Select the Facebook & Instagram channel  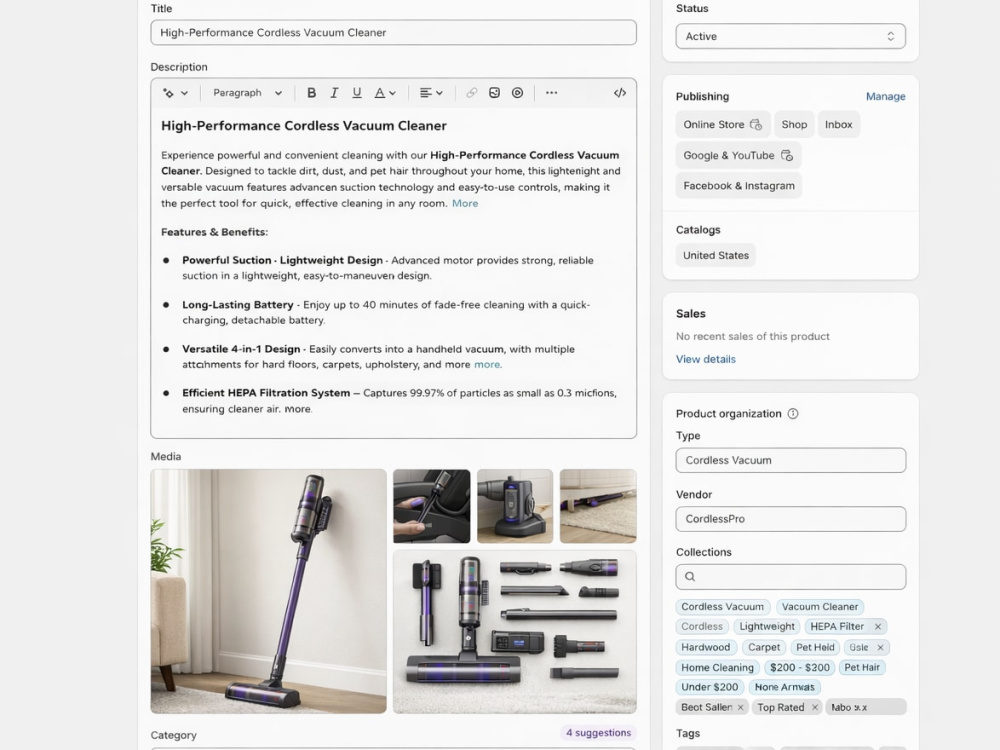(739, 186)
